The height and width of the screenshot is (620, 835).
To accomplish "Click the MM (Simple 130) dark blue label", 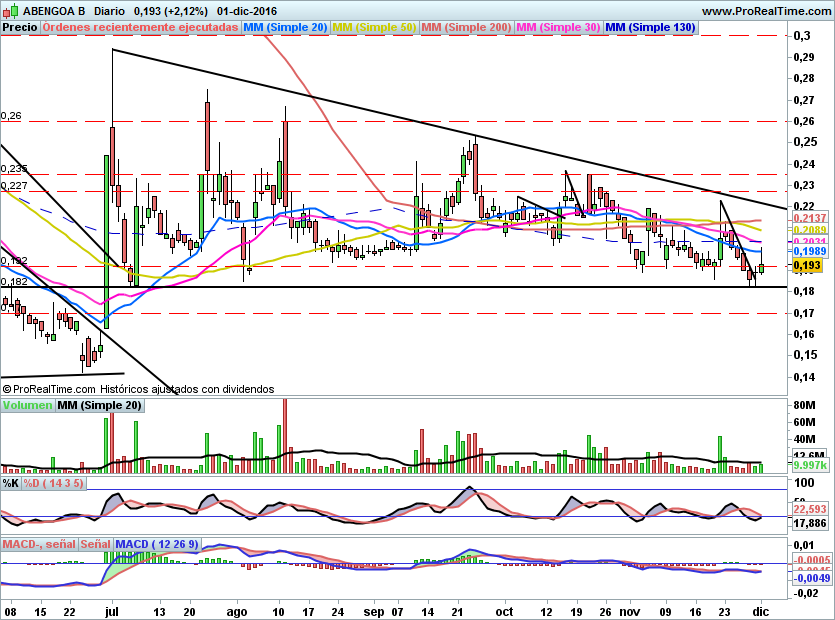I will pyautogui.click(x=650, y=27).
